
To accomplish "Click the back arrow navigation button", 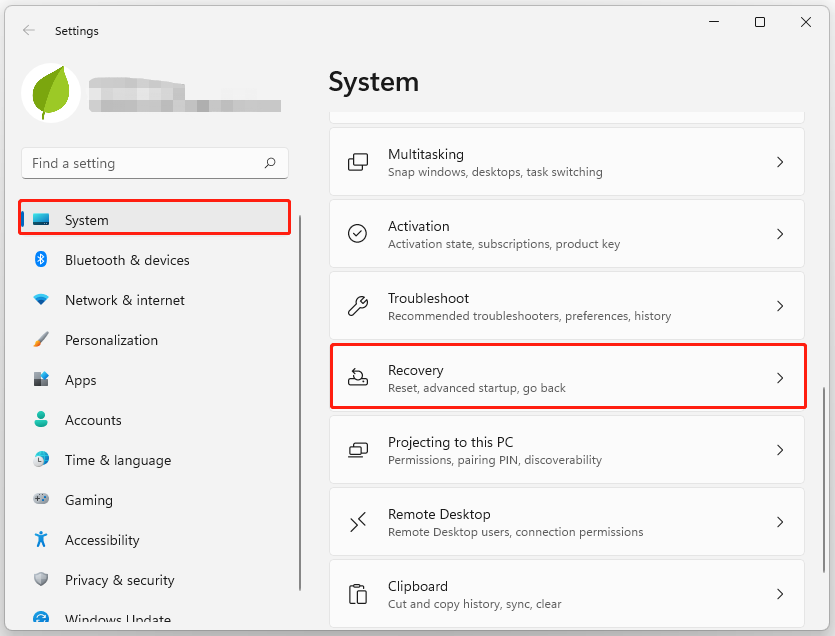I will tap(29, 30).
